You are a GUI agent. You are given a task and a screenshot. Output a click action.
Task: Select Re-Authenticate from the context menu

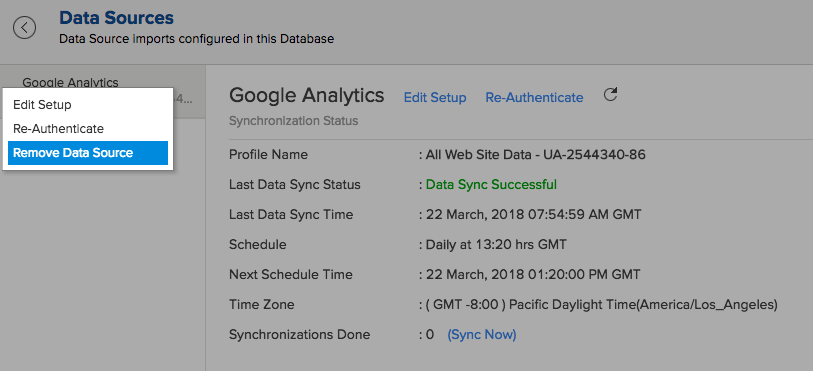(x=58, y=129)
